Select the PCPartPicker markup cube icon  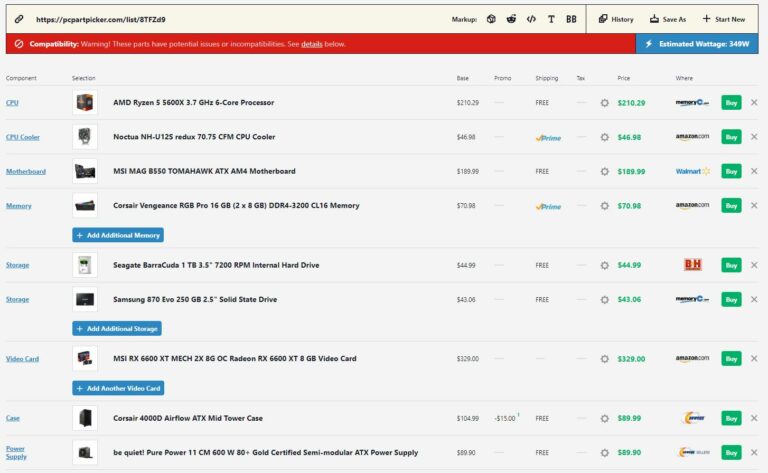[491, 19]
